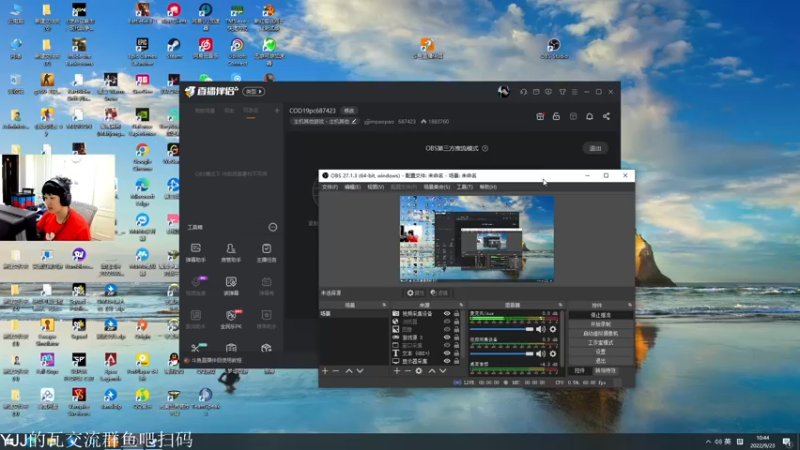Open 视图(V) menu in OBS
The width and height of the screenshot is (800, 450).
(x=376, y=187)
